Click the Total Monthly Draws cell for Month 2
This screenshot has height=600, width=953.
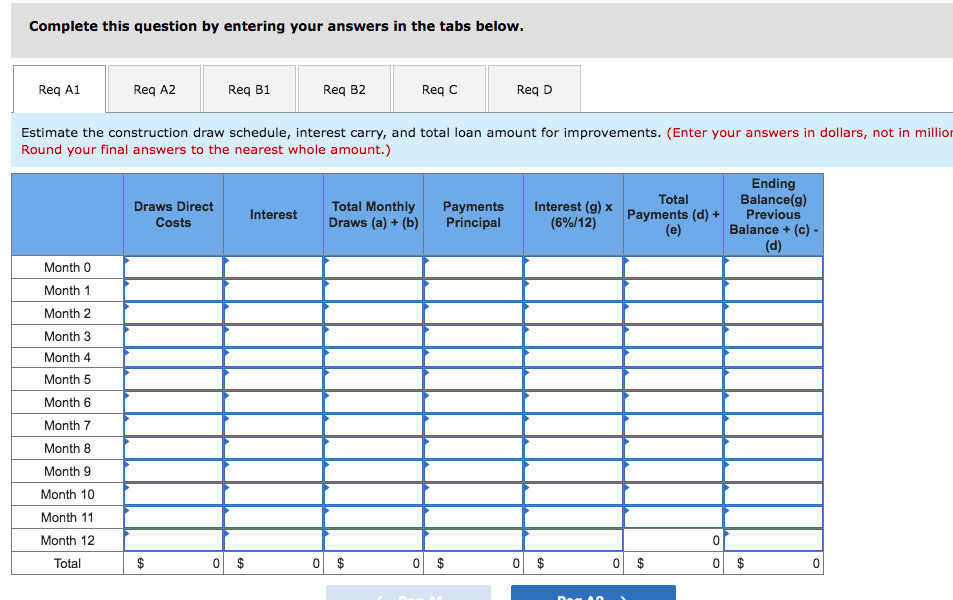point(373,312)
